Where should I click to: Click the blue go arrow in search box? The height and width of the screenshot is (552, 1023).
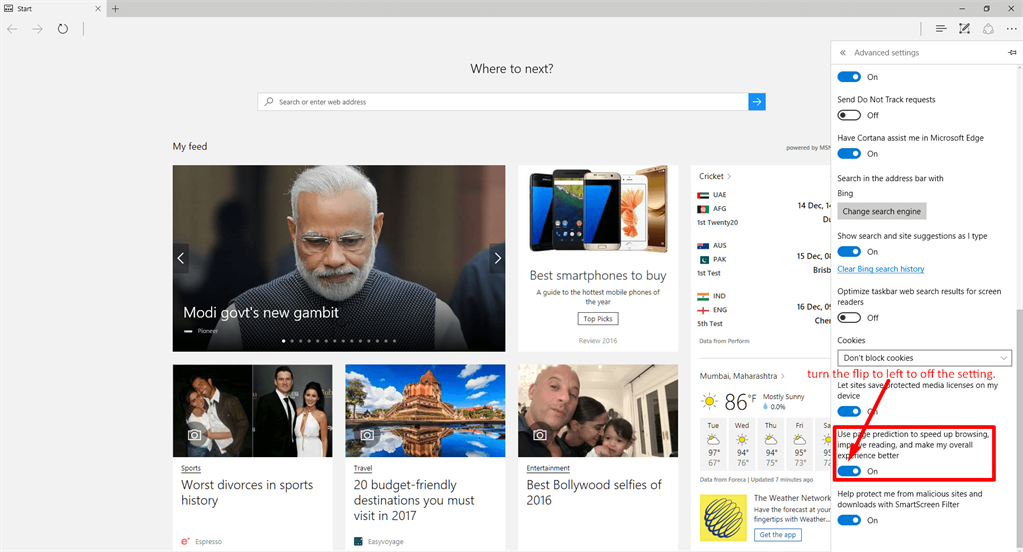pyautogui.click(x=757, y=102)
